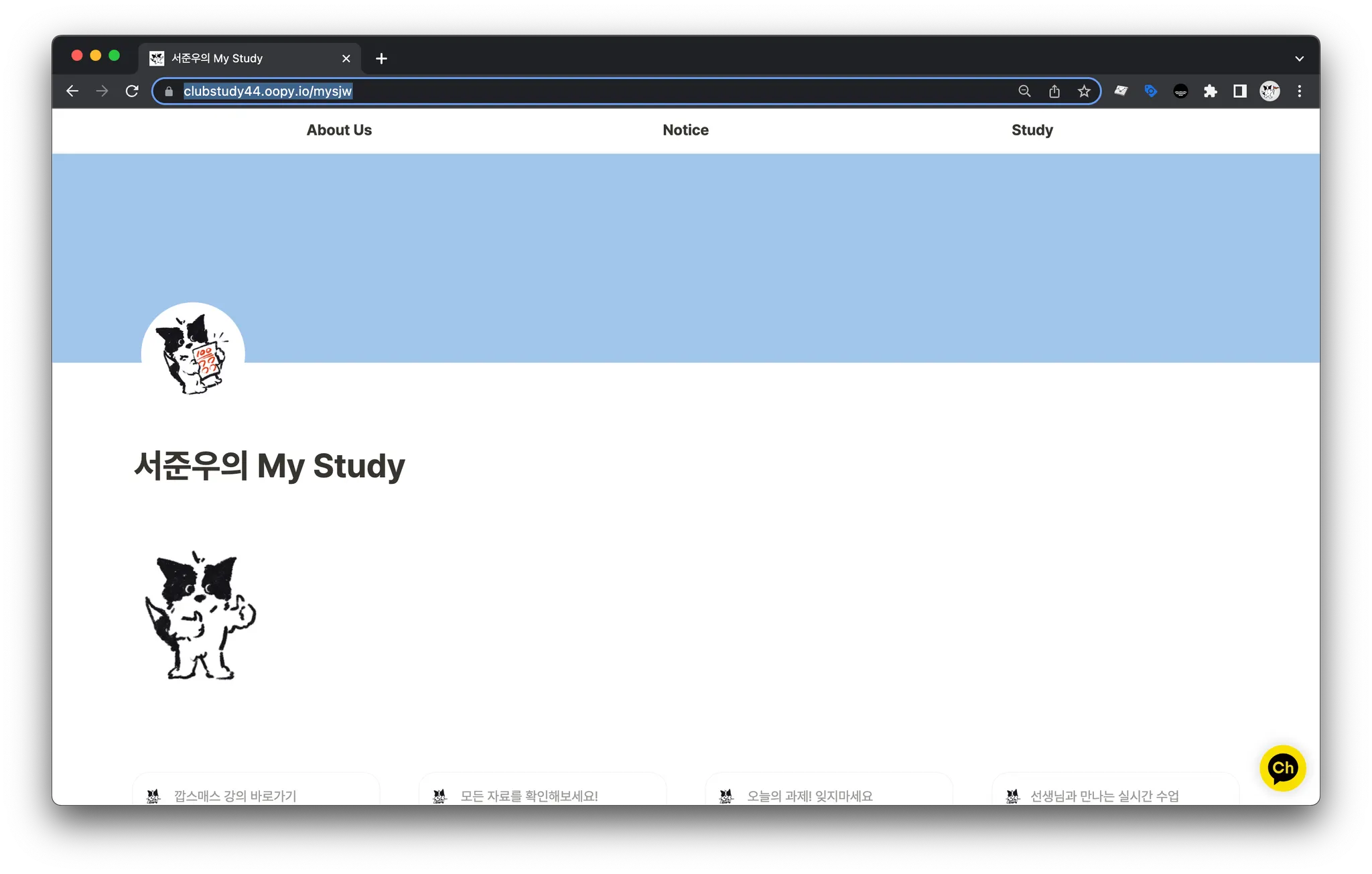
Task: Open the share page icon
Action: pos(1054,91)
